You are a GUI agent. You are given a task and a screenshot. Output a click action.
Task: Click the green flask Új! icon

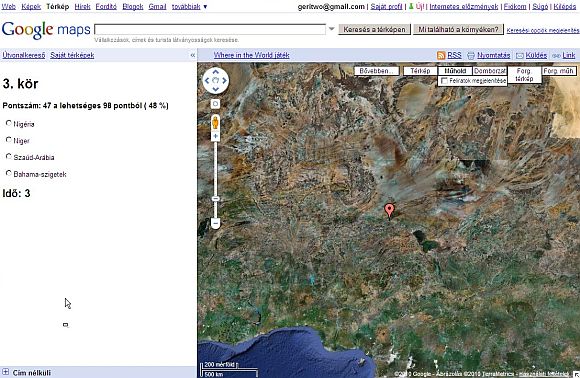[x=411, y=6]
